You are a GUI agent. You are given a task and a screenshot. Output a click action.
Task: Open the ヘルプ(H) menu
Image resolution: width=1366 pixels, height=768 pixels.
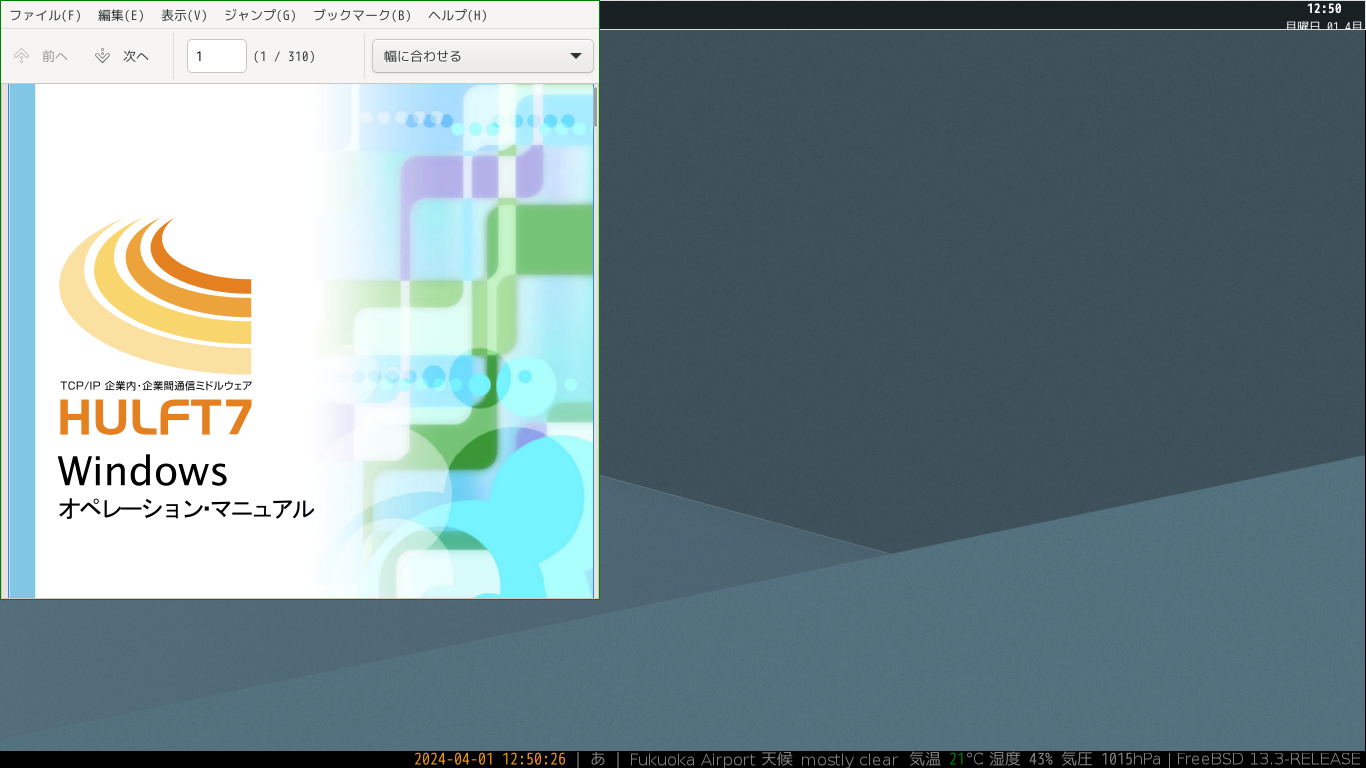(x=458, y=16)
